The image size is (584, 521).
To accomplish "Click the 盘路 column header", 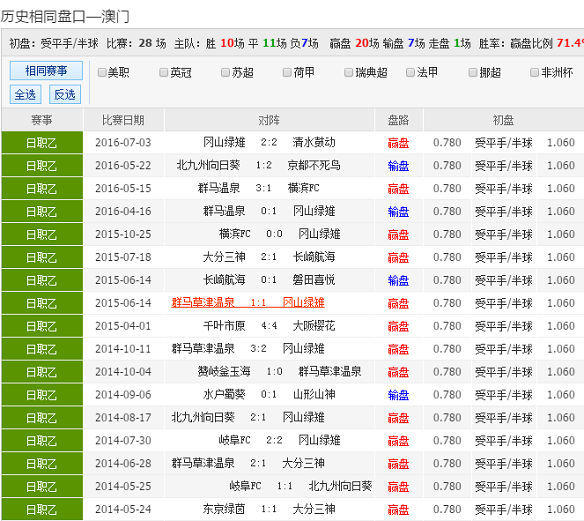I will tap(399, 120).
